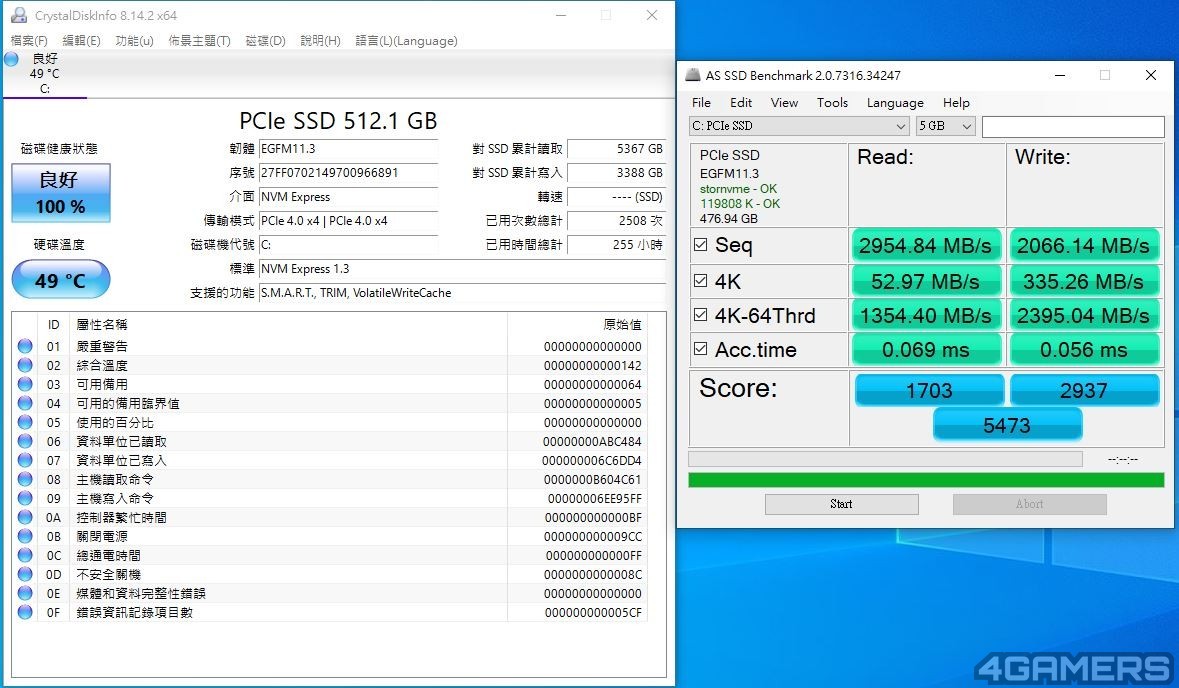Click status orb for attribute 06 資料單位已讀取
The height and width of the screenshot is (688, 1179).
pyautogui.click(x=26, y=441)
